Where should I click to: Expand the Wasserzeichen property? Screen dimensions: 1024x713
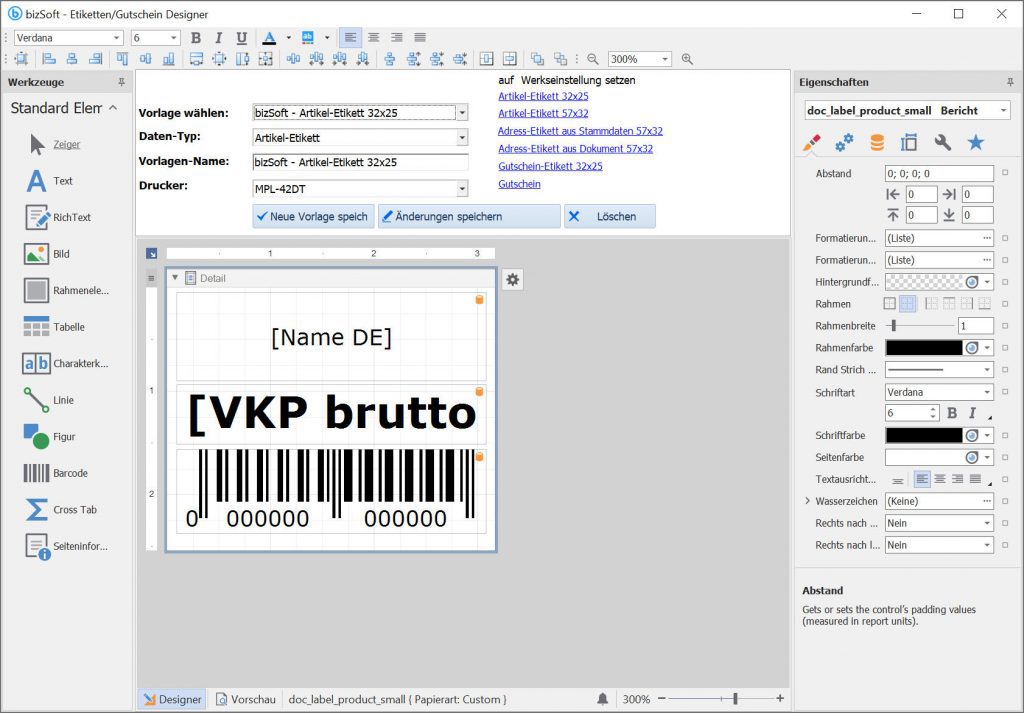click(x=807, y=501)
